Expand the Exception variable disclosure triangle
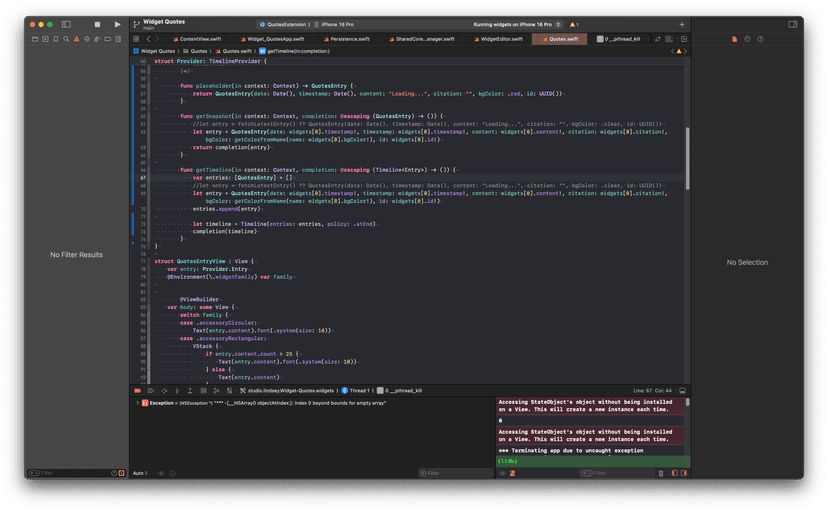 tap(137, 402)
